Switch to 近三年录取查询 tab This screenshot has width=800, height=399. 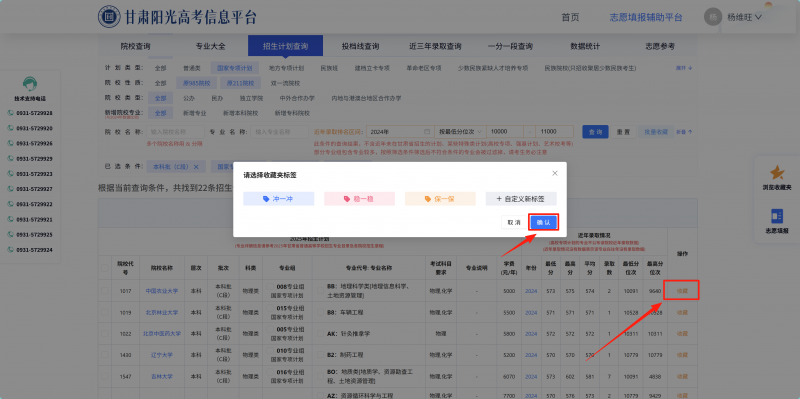[x=435, y=46]
